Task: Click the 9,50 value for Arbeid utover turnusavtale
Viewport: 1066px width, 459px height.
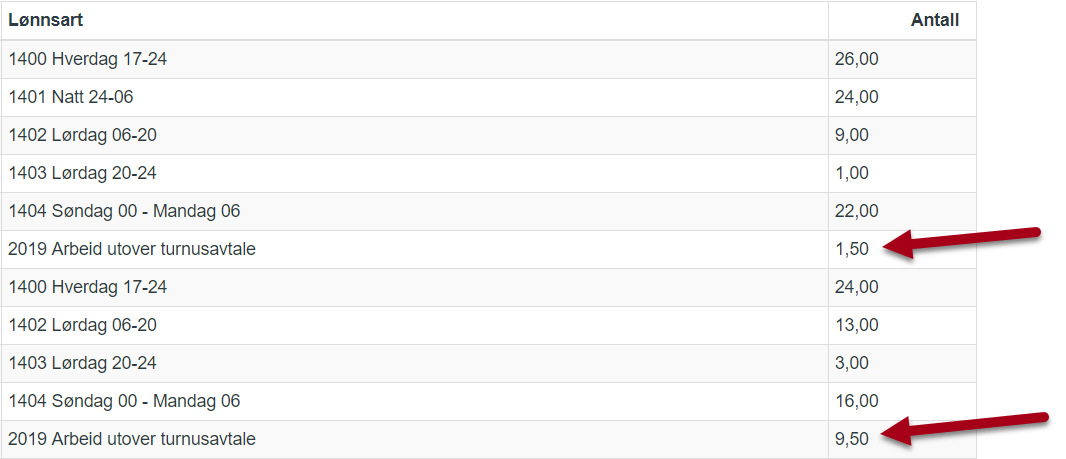Action: (852, 439)
